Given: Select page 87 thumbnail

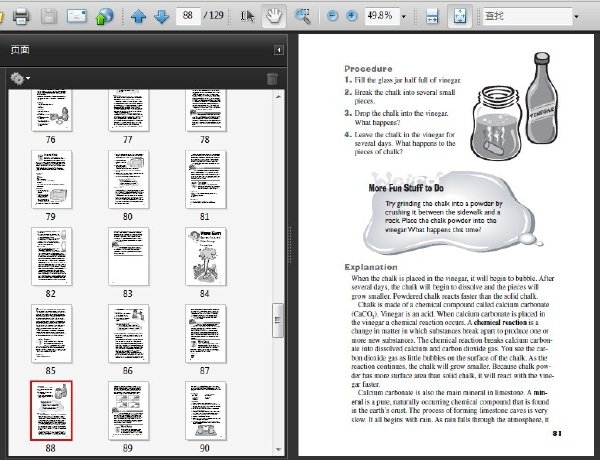Looking at the screenshot, I should [x=205, y=333].
